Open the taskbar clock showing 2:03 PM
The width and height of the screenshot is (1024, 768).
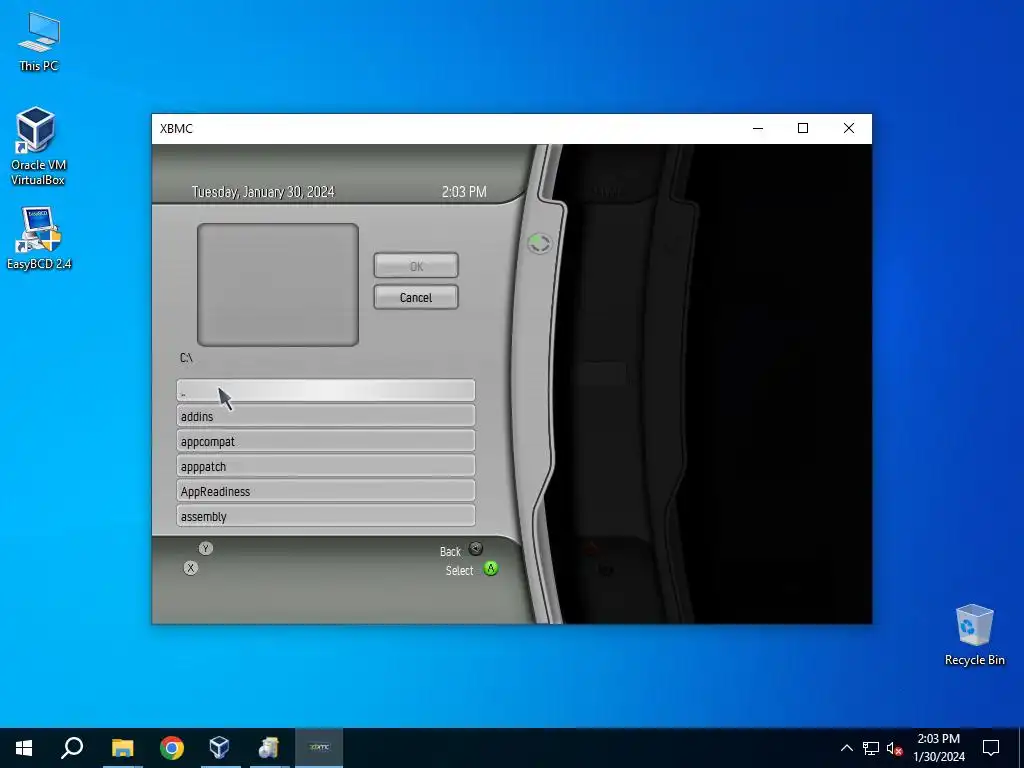point(938,748)
